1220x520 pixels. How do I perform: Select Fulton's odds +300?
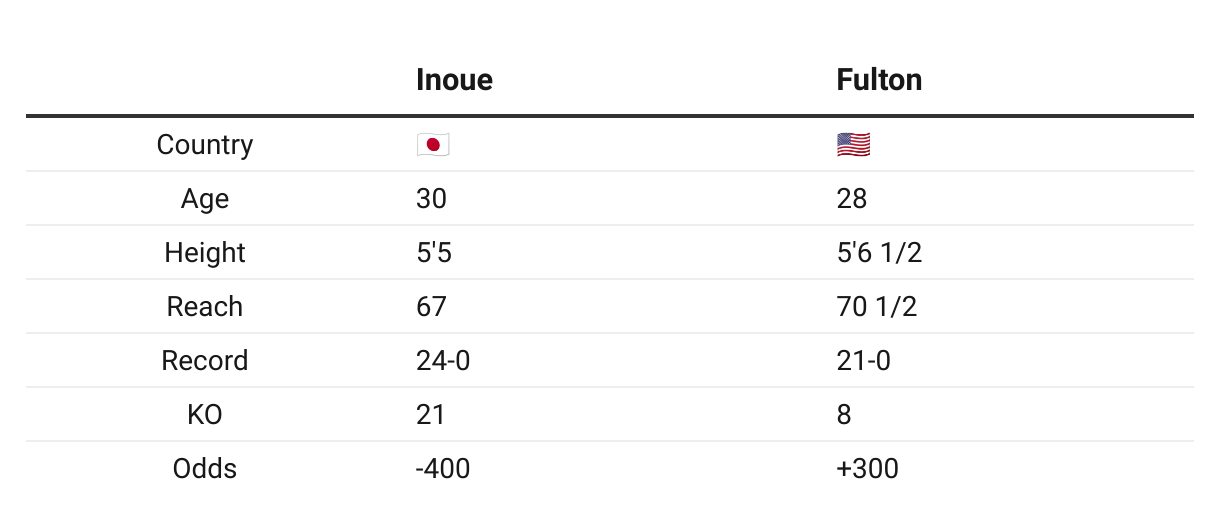point(867,469)
